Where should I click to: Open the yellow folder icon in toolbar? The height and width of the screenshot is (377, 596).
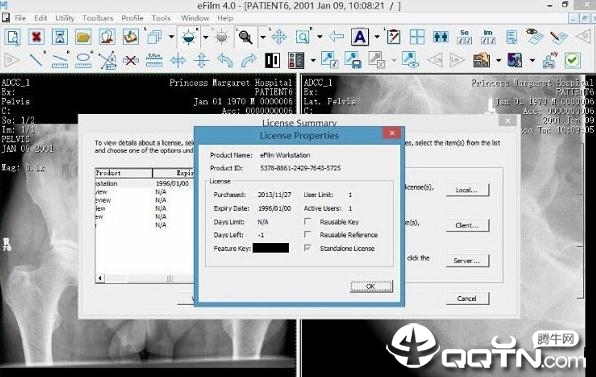point(83,37)
